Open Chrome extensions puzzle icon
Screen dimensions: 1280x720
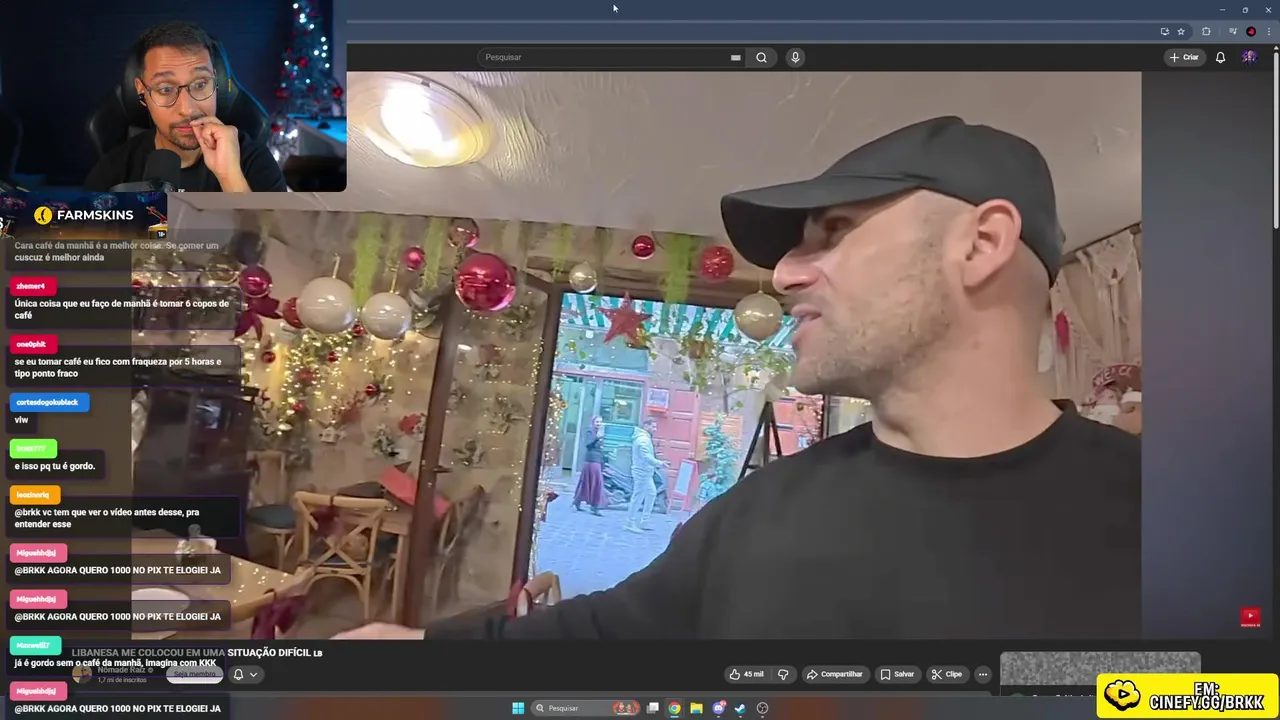[x=1206, y=31]
